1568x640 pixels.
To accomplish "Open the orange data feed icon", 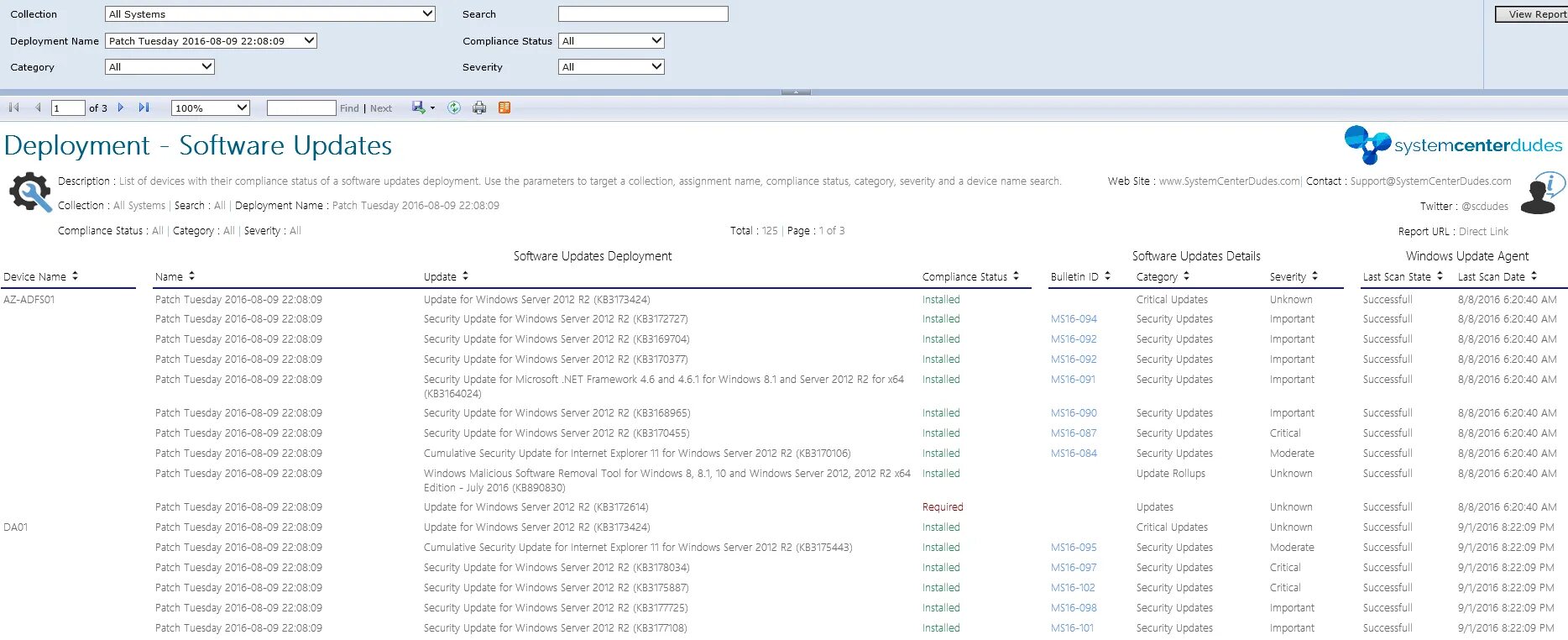I will [x=504, y=108].
